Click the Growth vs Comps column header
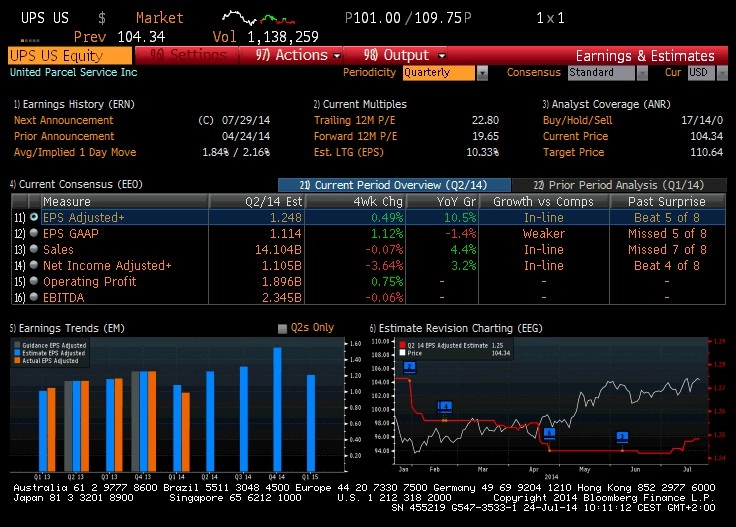This screenshot has height=527, width=736. [x=544, y=201]
